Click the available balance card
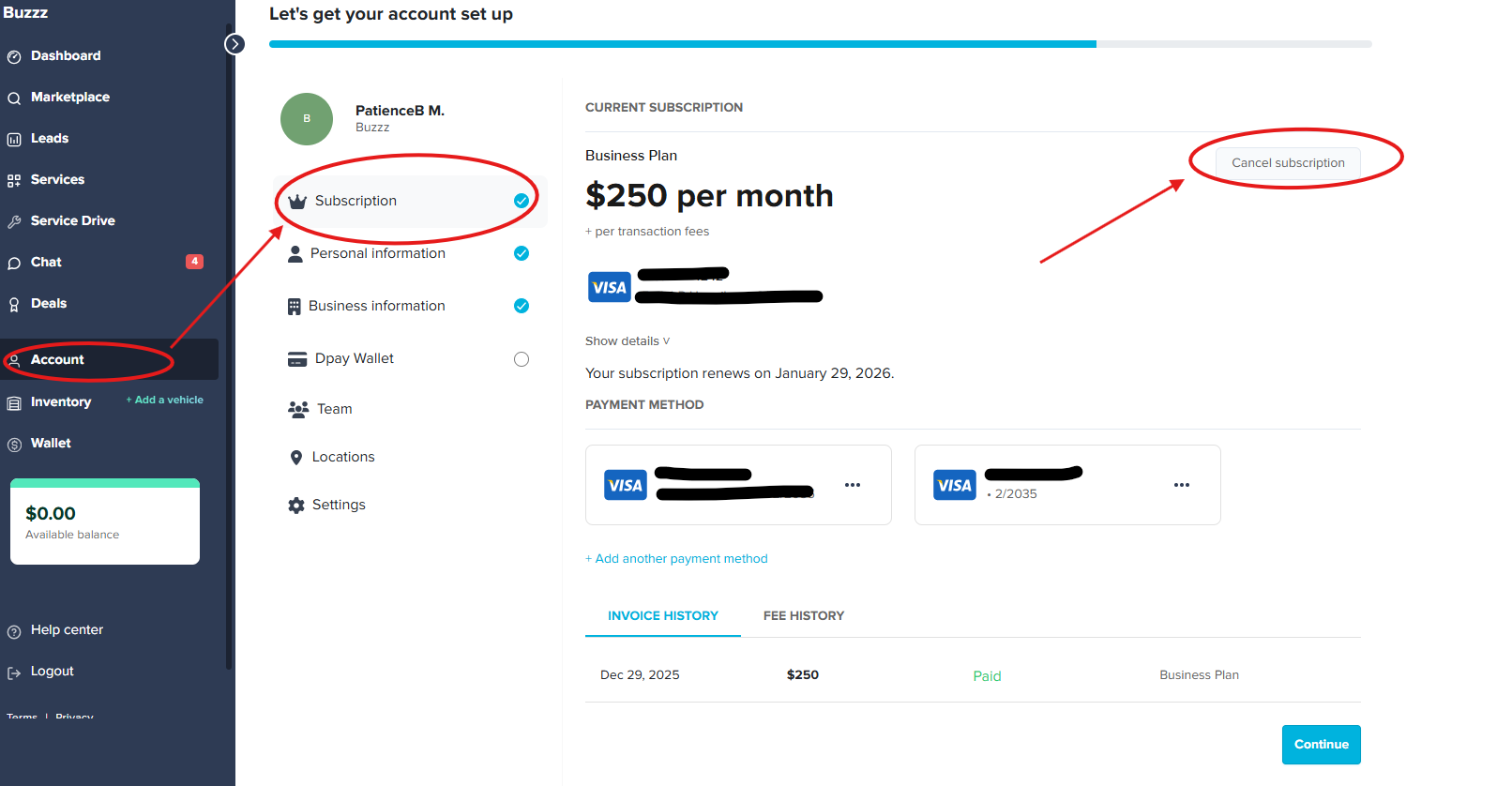This screenshot has height=786, width=1512. pos(104,521)
